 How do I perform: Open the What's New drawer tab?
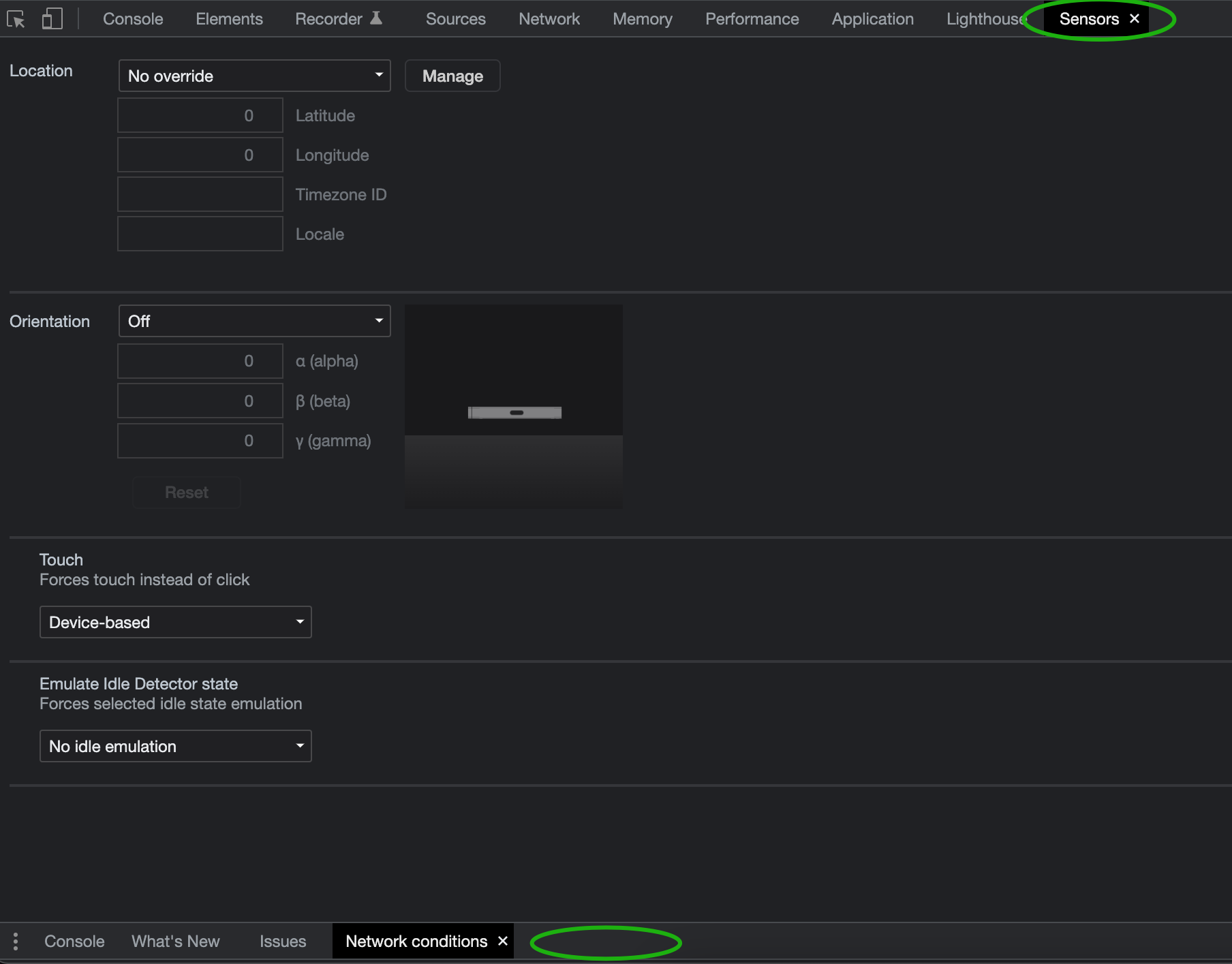click(176, 941)
